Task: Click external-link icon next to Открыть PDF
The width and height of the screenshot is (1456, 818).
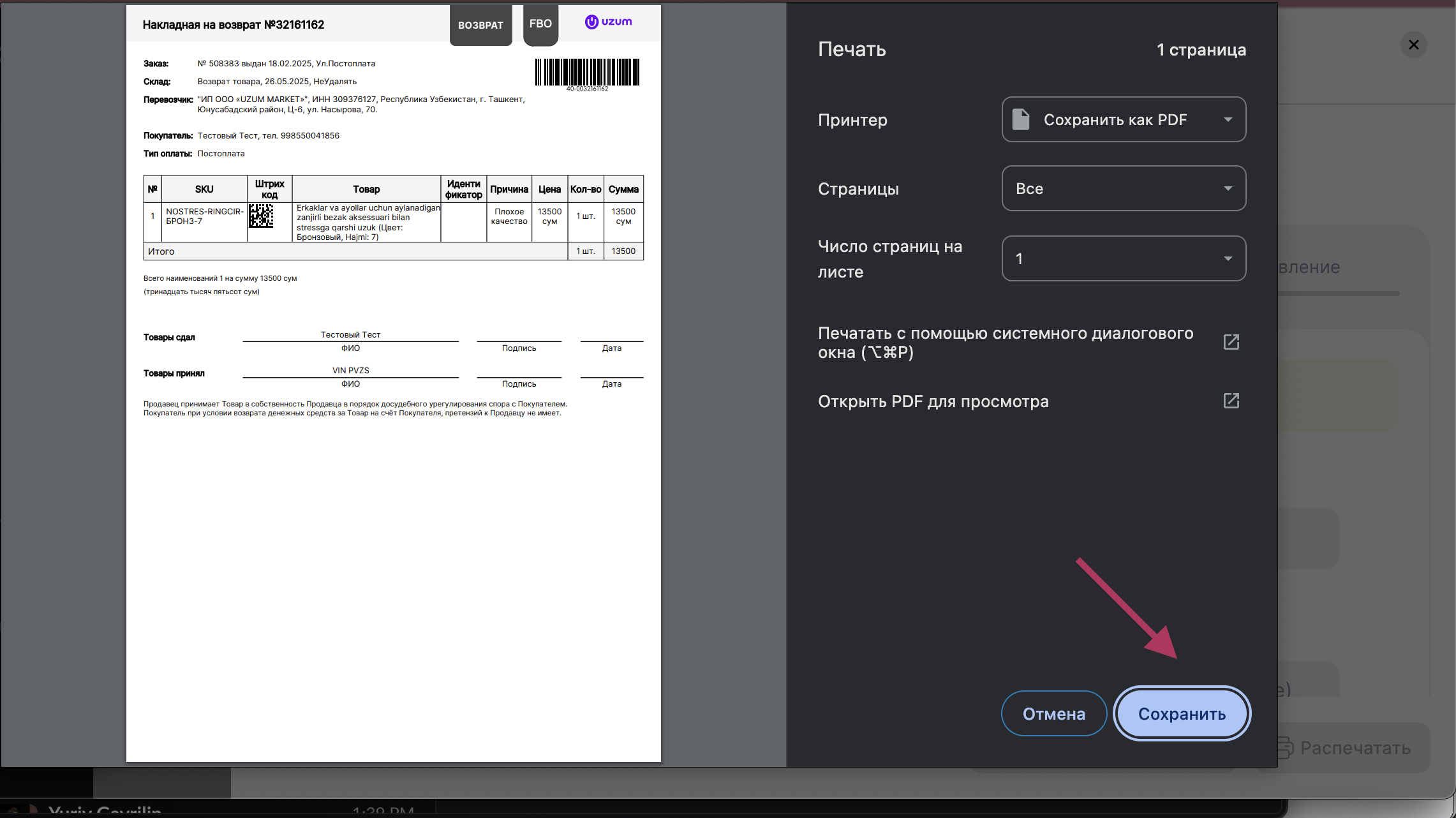Action: (x=1231, y=401)
